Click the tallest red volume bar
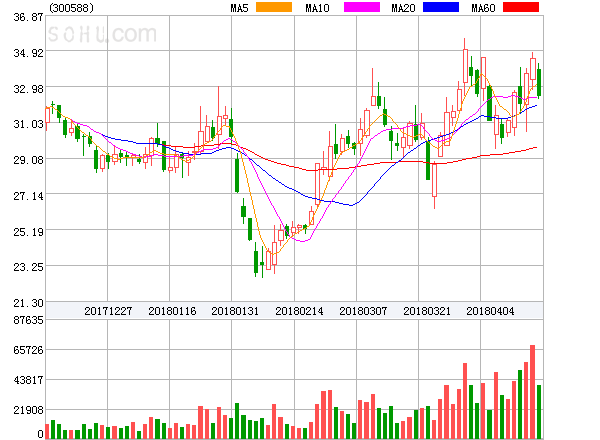 click(532, 392)
